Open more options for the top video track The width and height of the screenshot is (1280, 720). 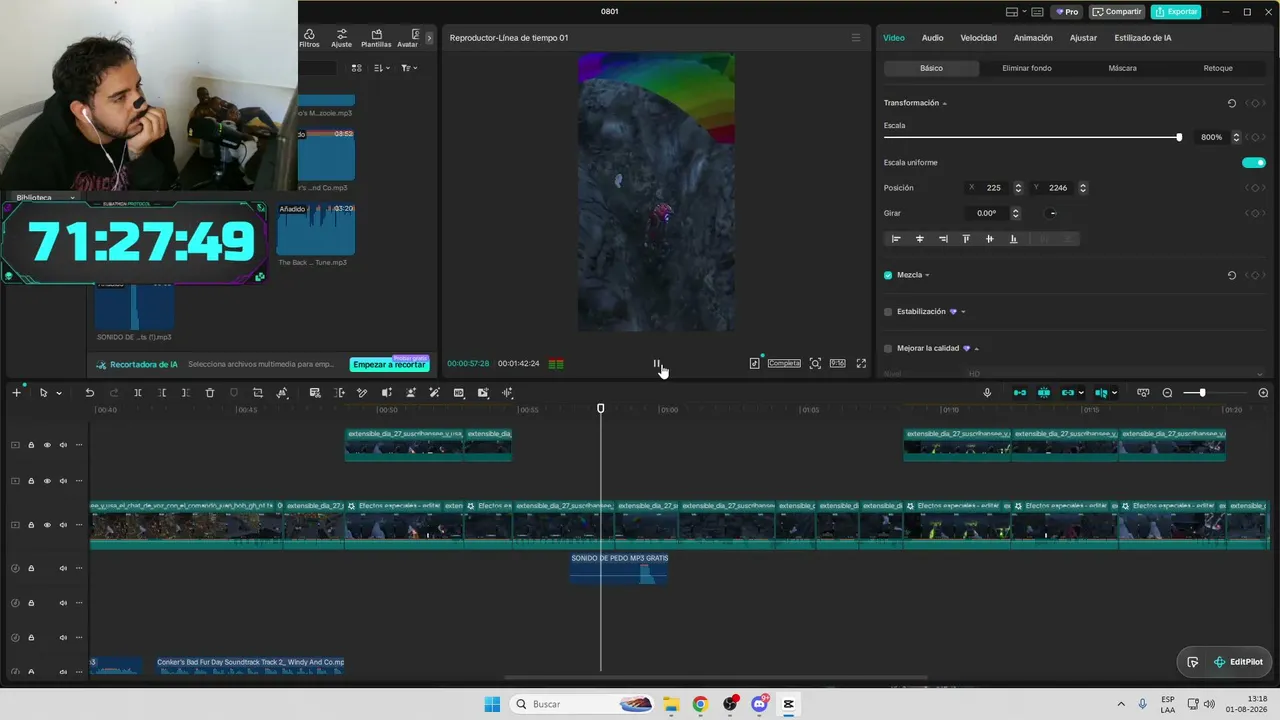coord(79,445)
